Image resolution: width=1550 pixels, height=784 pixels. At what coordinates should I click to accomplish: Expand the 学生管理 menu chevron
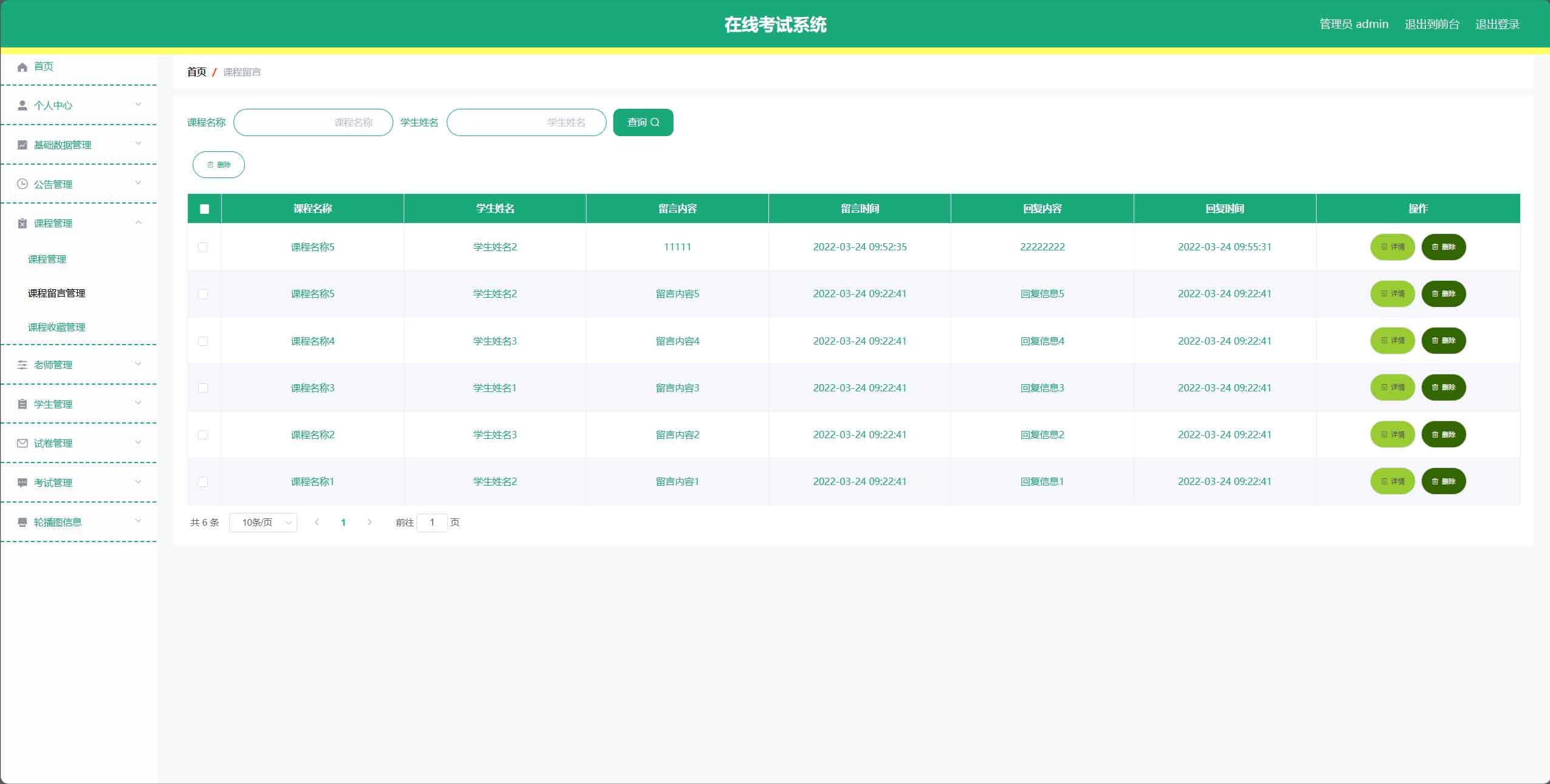[x=138, y=403]
